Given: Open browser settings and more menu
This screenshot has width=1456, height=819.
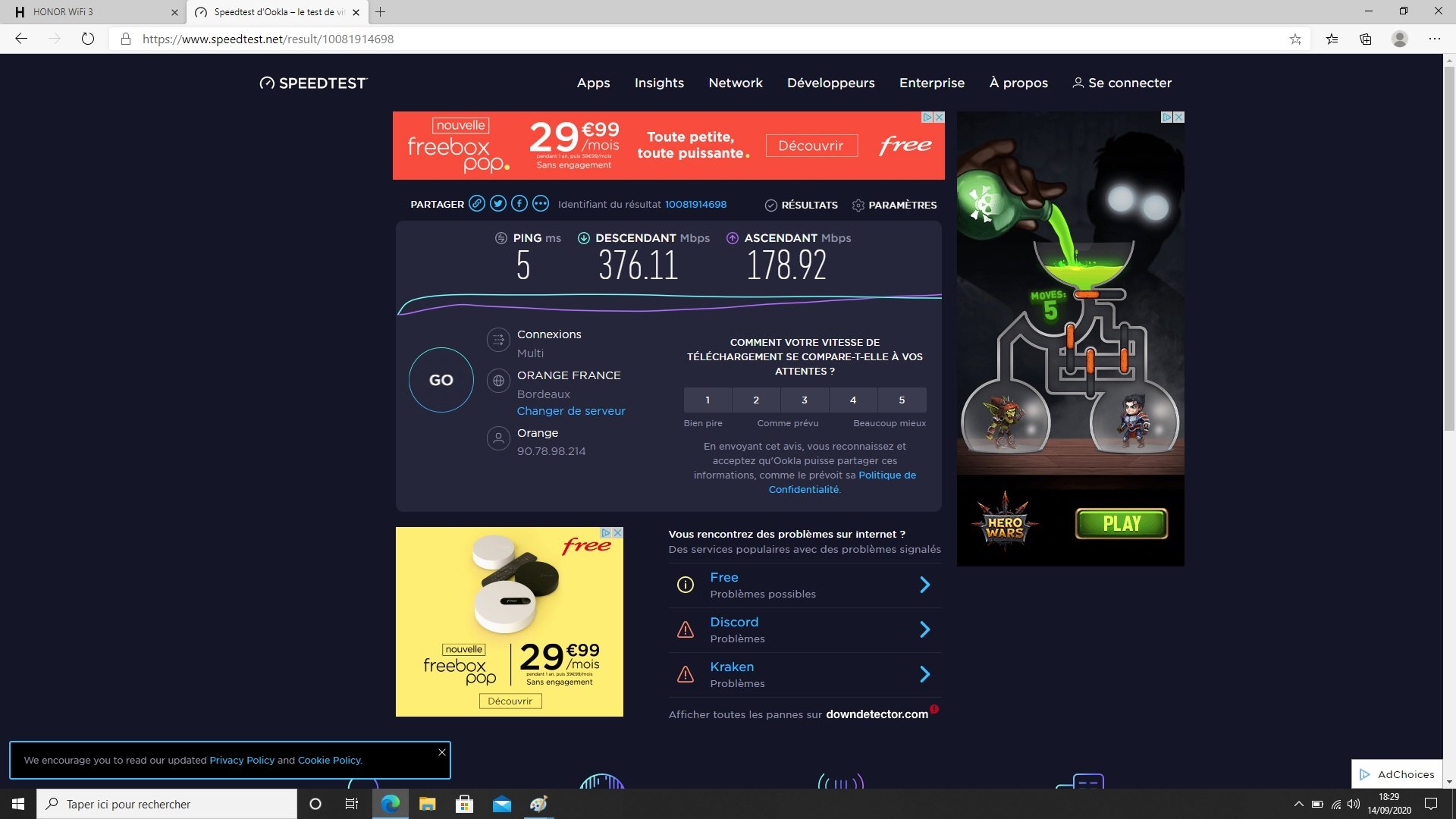Looking at the screenshot, I should (x=1435, y=39).
